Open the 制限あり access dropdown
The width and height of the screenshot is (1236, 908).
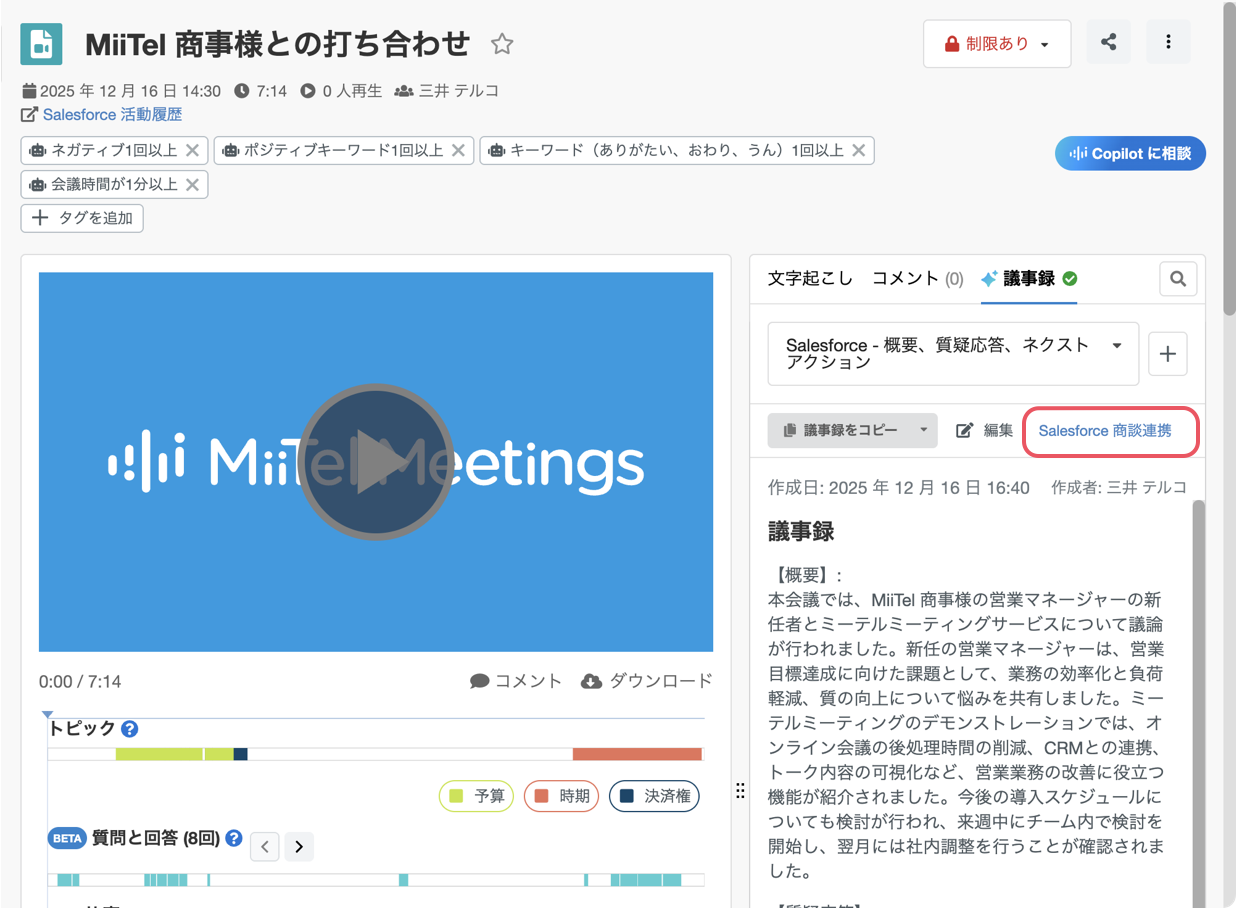tap(997, 44)
